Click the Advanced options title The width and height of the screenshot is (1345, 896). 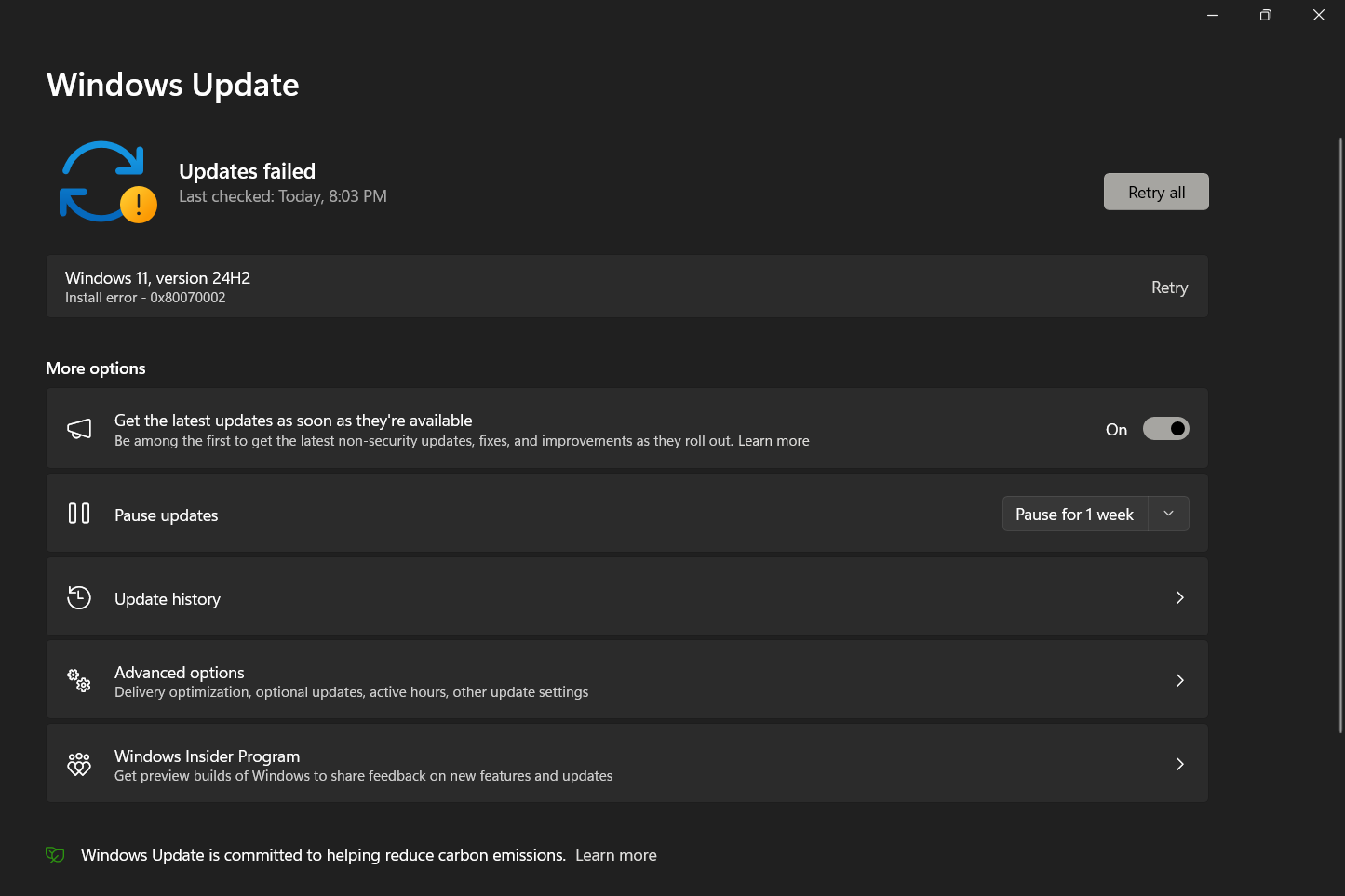click(x=180, y=672)
